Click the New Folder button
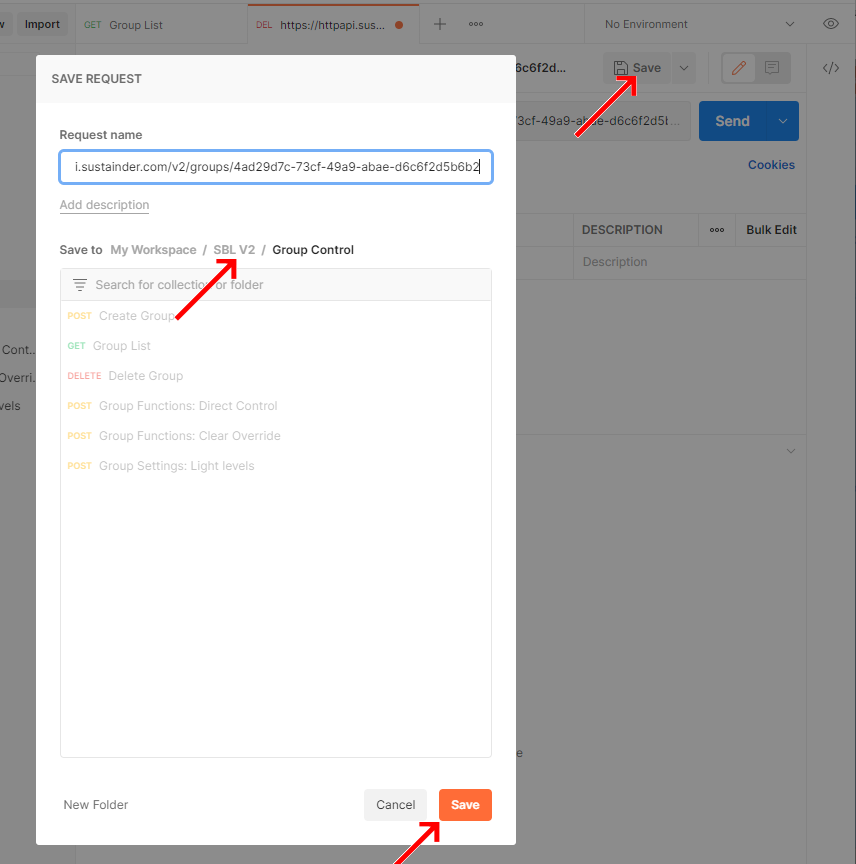Viewport: 856px width, 864px height. (x=95, y=805)
